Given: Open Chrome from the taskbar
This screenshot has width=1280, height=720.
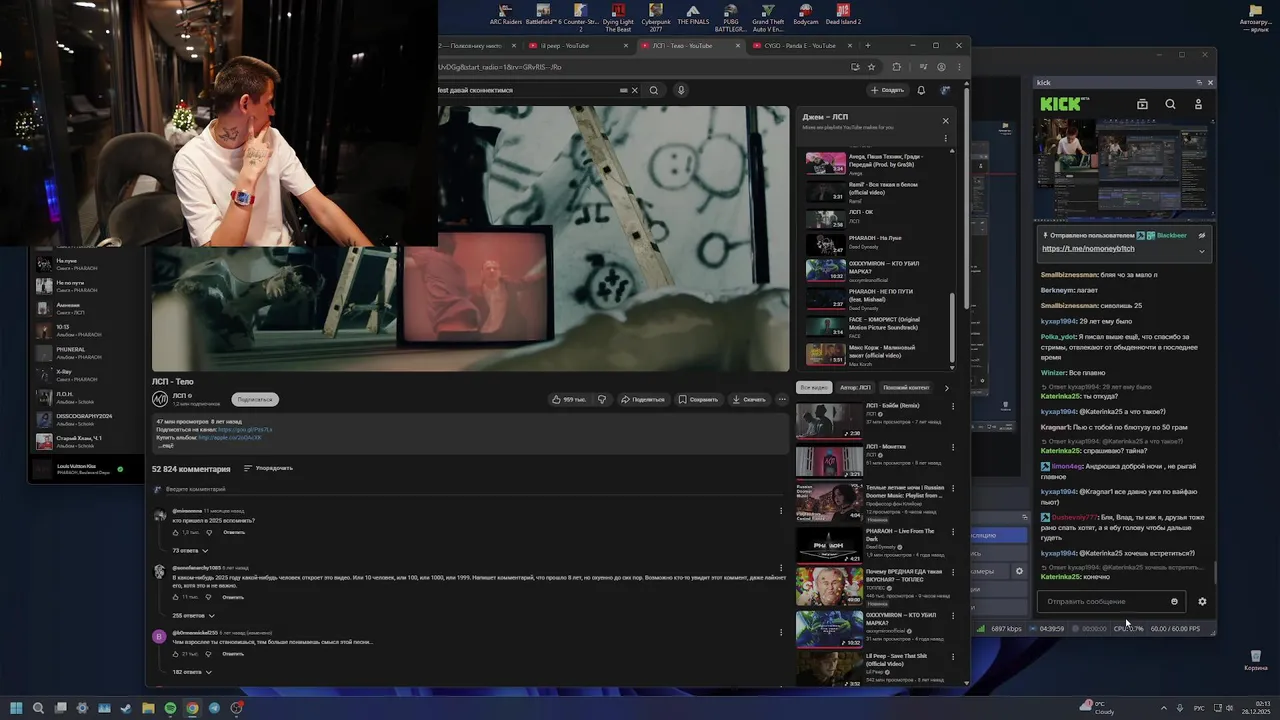Looking at the screenshot, I should pos(192,708).
